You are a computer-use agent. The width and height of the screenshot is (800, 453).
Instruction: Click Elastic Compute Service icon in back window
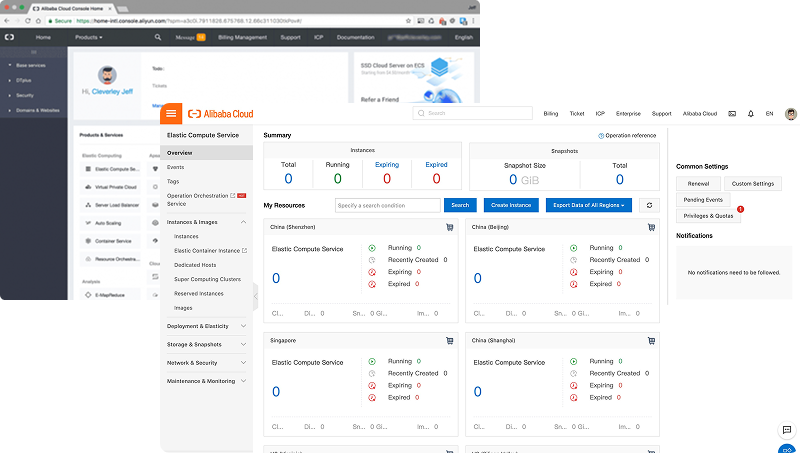click(x=88, y=169)
